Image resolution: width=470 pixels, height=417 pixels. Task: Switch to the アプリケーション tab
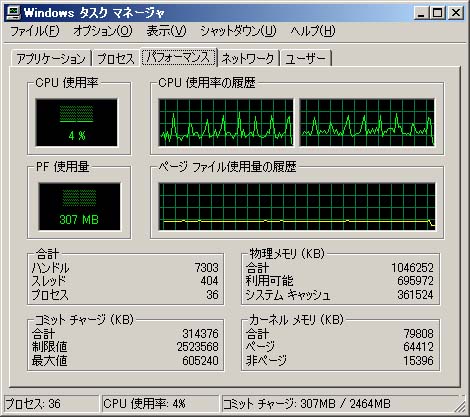click(x=51, y=58)
